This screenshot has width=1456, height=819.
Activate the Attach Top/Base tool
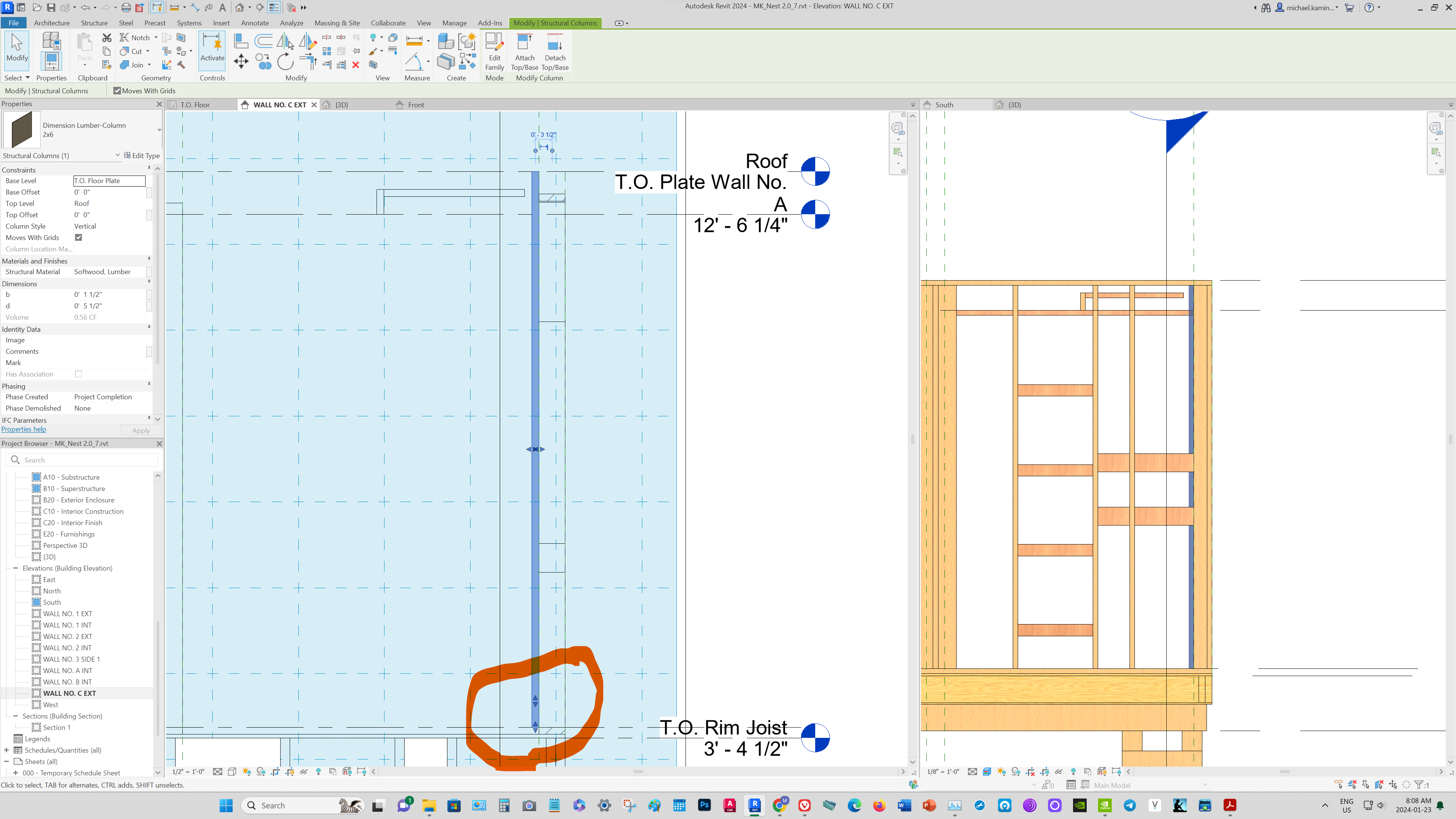click(x=524, y=51)
